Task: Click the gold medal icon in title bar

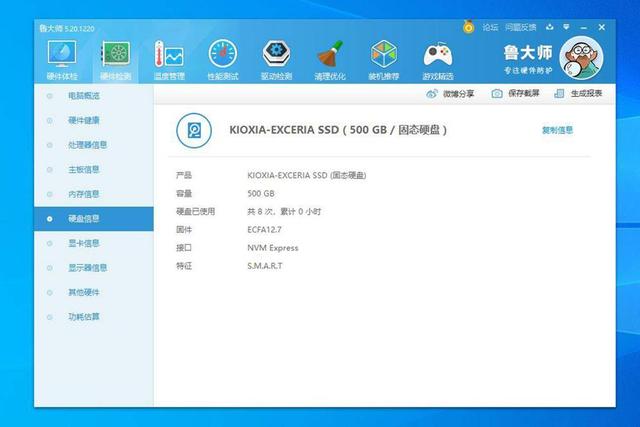Action: [x=469, y=27]
